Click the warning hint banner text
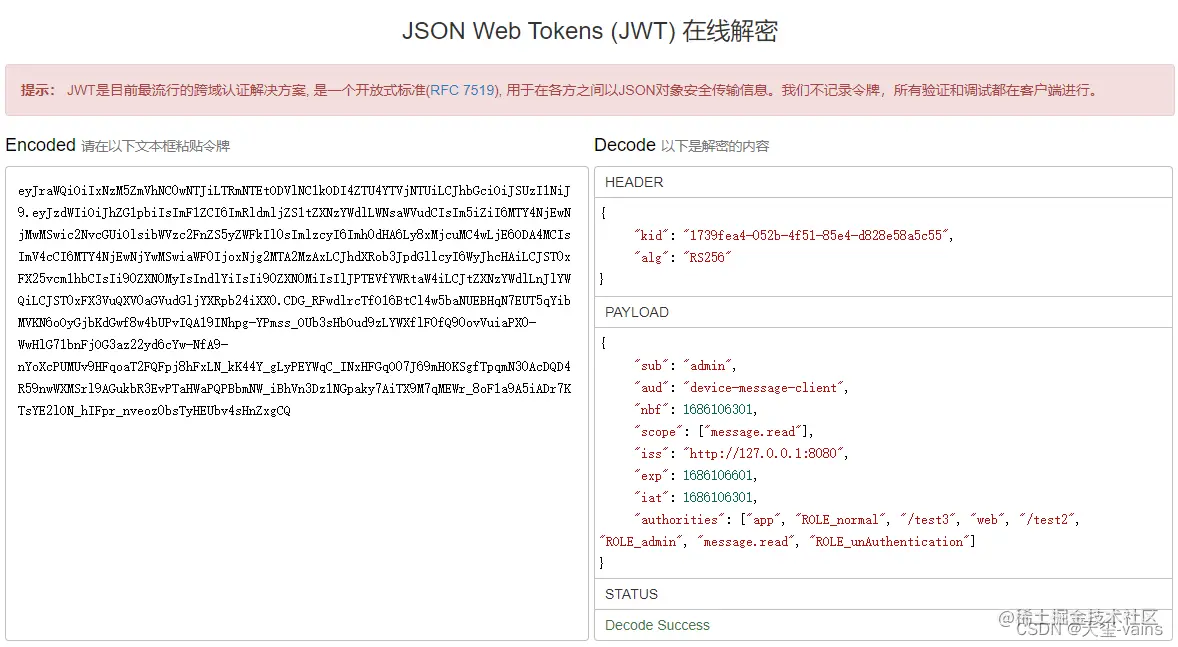Screen dimensions: 1178x647 tap(300, 90)
